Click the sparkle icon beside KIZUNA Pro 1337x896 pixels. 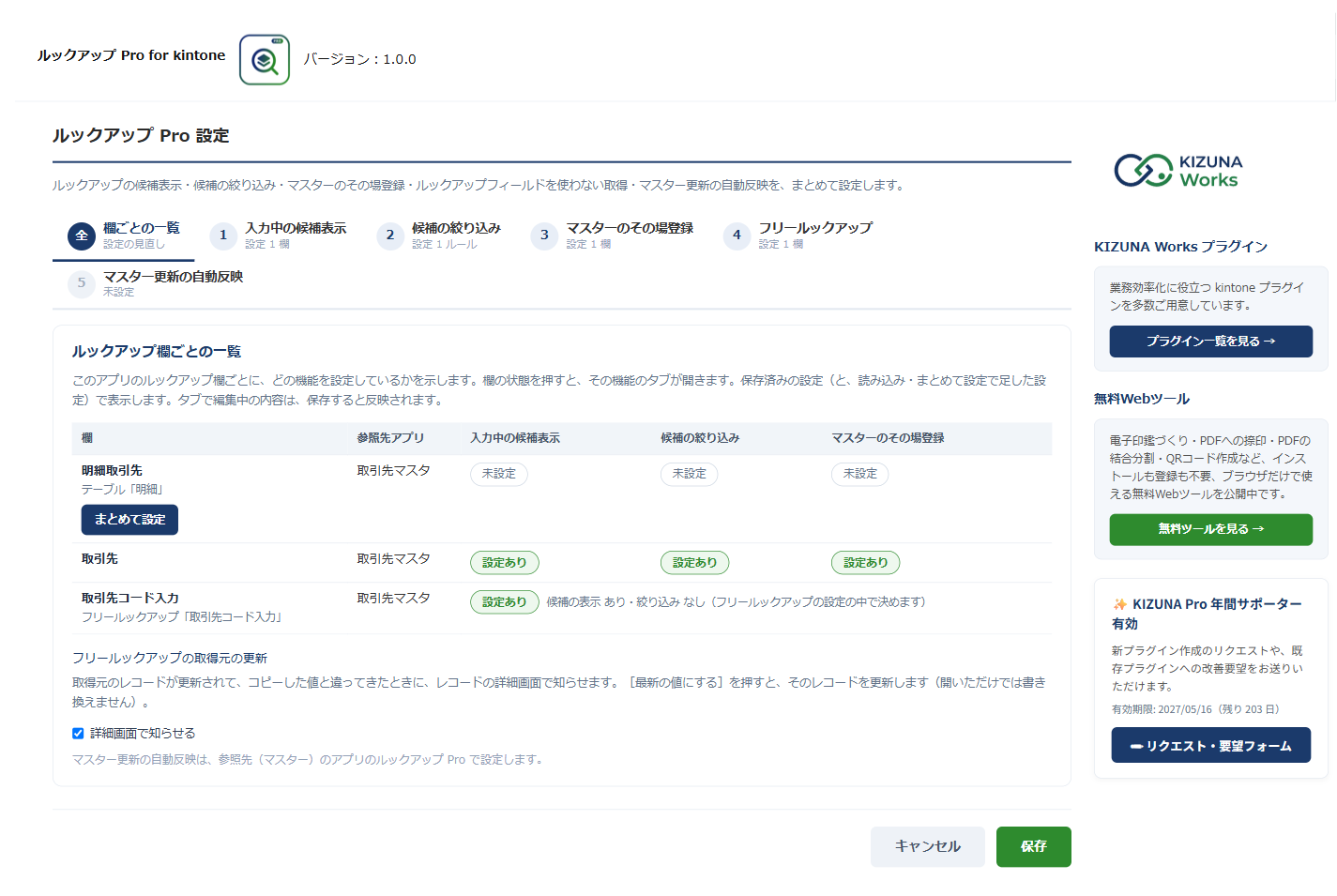click(x=1120, y=604)
